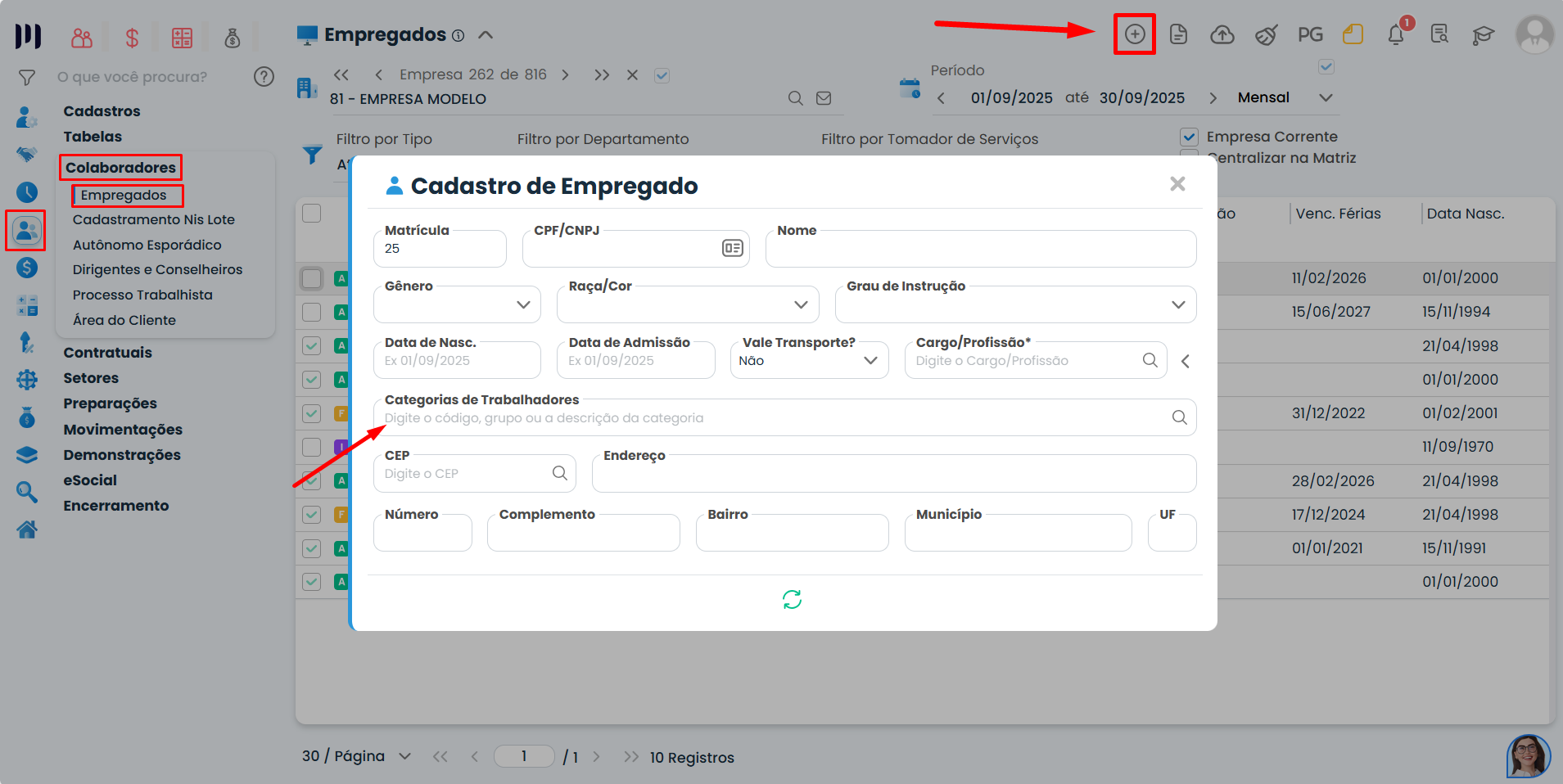Image resolution: width=1563 pixels, height=784 pixels.
Task: Open the notifications bell icon
Action: [x=1396, y=34]
